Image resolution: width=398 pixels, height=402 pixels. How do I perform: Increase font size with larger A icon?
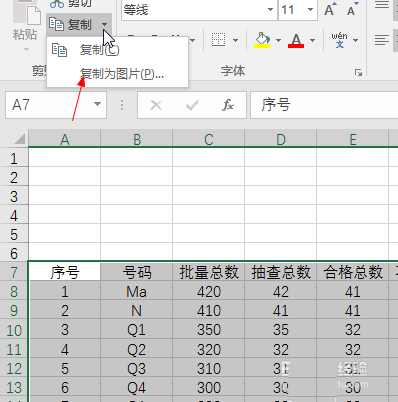coord(330,9)
